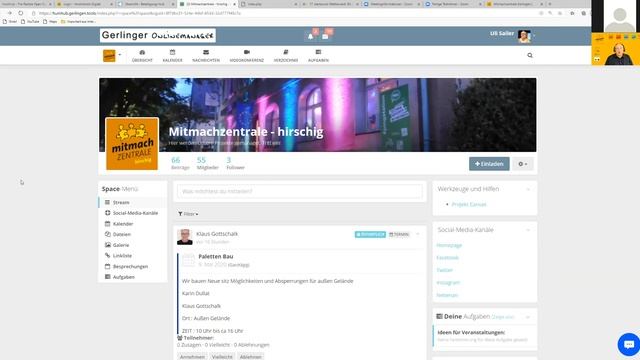This screenshot has width=640, height=360.
Task: Open Klaus Gottschalk author name link
Action: pyautogui.click(x=217, y=234)
